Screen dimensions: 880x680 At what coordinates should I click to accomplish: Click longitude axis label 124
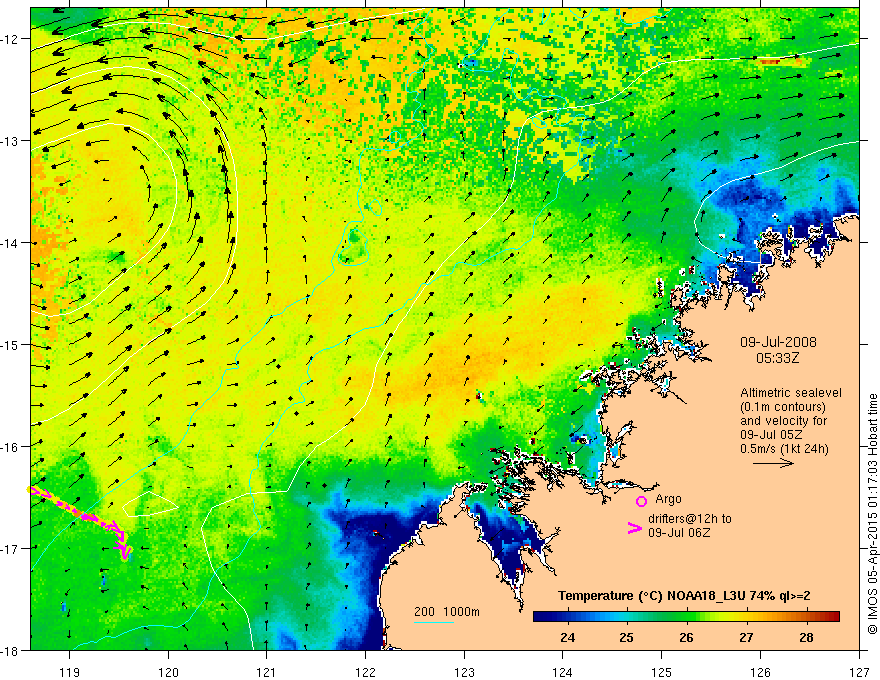pos(563,673)
